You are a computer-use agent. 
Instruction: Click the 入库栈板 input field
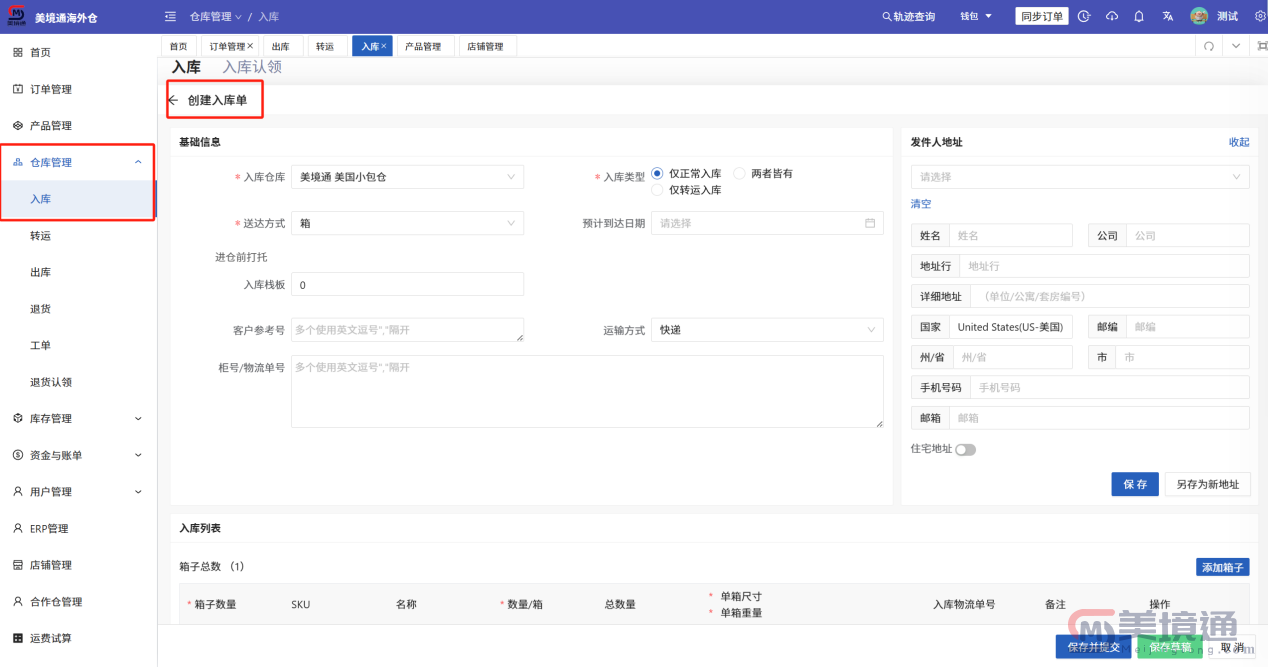407,285
